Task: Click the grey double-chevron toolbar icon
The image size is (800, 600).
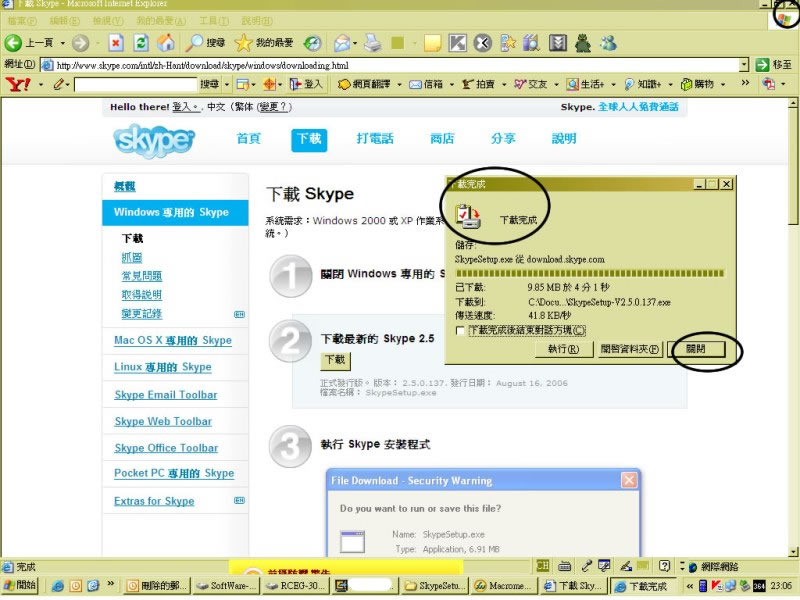Action: pyautogui.click(x=558, y=43)
